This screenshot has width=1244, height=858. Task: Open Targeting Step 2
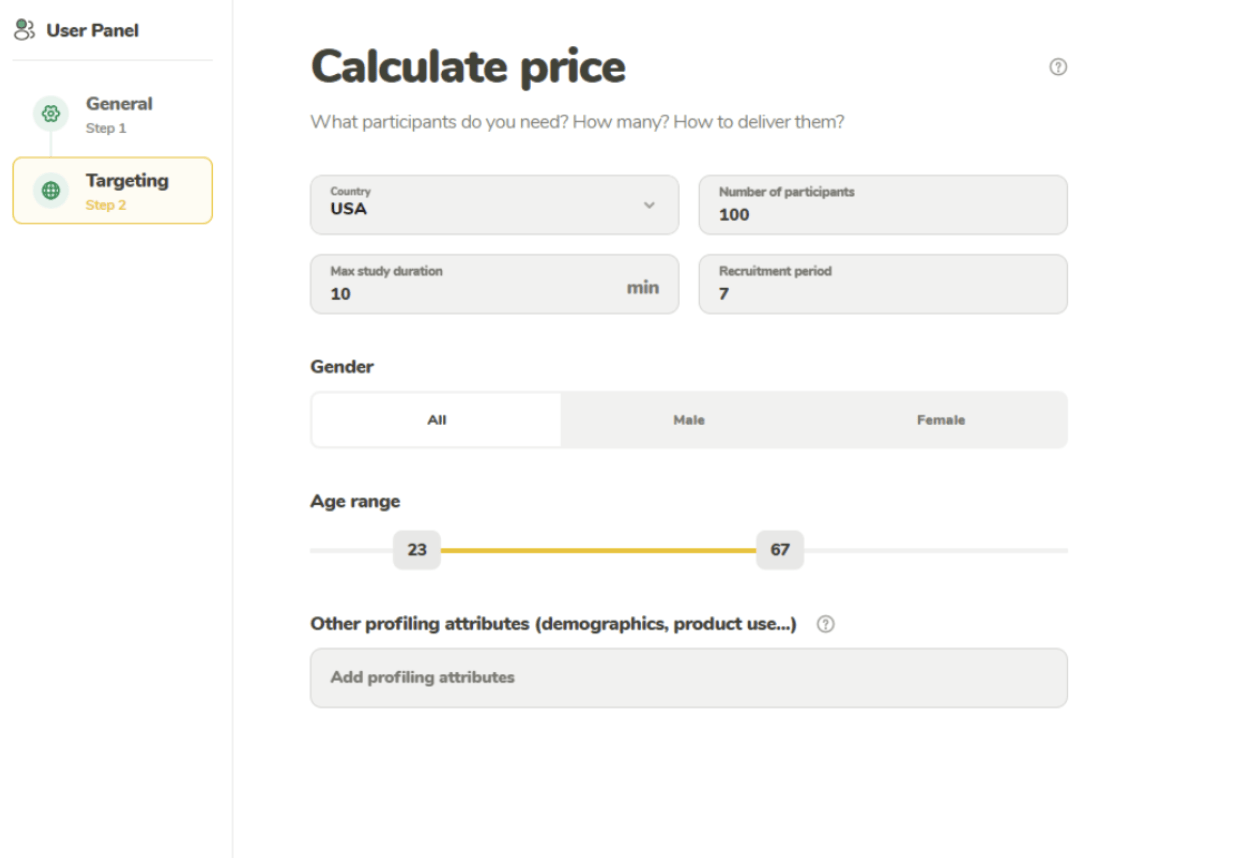click(126, 191)
